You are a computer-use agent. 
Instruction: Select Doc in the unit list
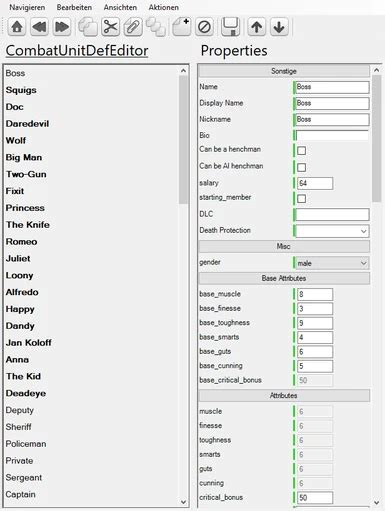click(x=14, y=107)
